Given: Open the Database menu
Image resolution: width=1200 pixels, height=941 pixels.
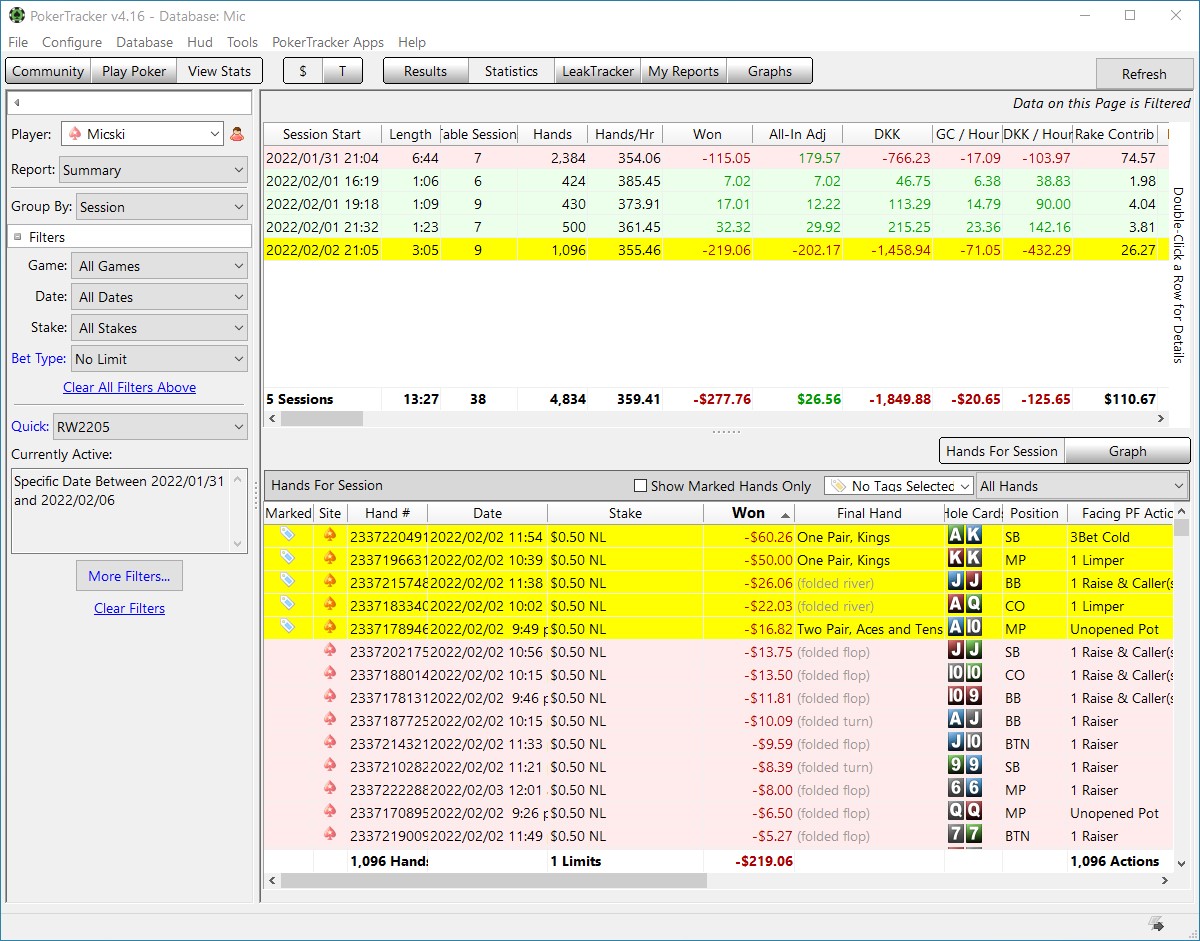Looking at the screenshot, I should point(144,42).
